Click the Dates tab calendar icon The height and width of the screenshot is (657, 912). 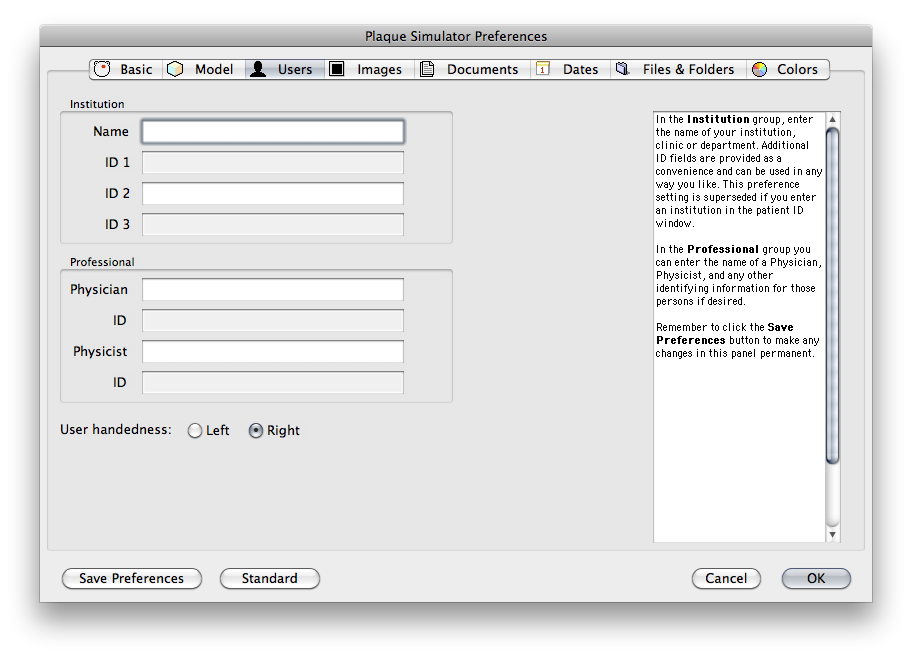pyautogui.click(x=543, y=69)
